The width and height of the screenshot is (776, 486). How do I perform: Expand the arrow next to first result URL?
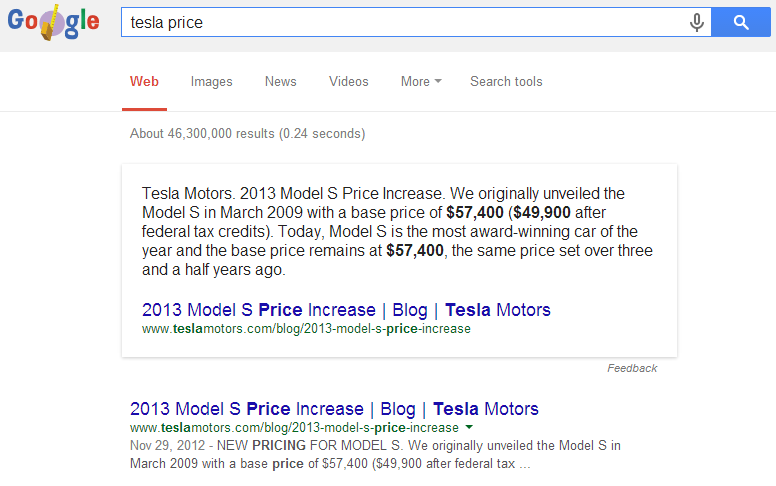470,427
